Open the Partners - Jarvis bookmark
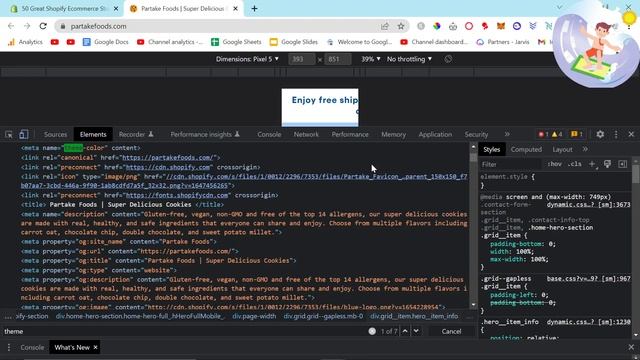 tap(503, 42)
